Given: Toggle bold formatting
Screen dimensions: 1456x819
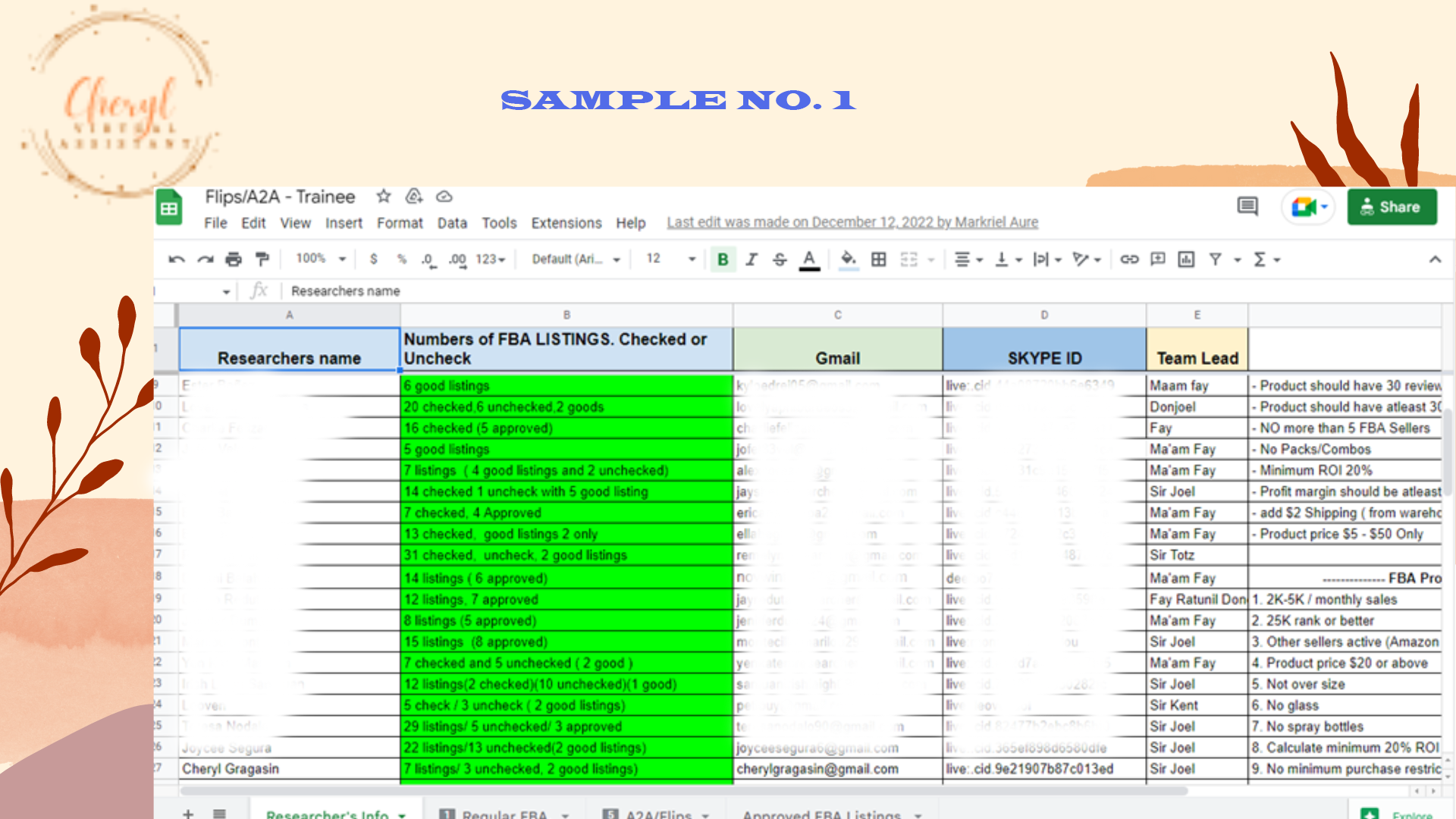Looking at the screenshot, I should click(x=723, y=259).
